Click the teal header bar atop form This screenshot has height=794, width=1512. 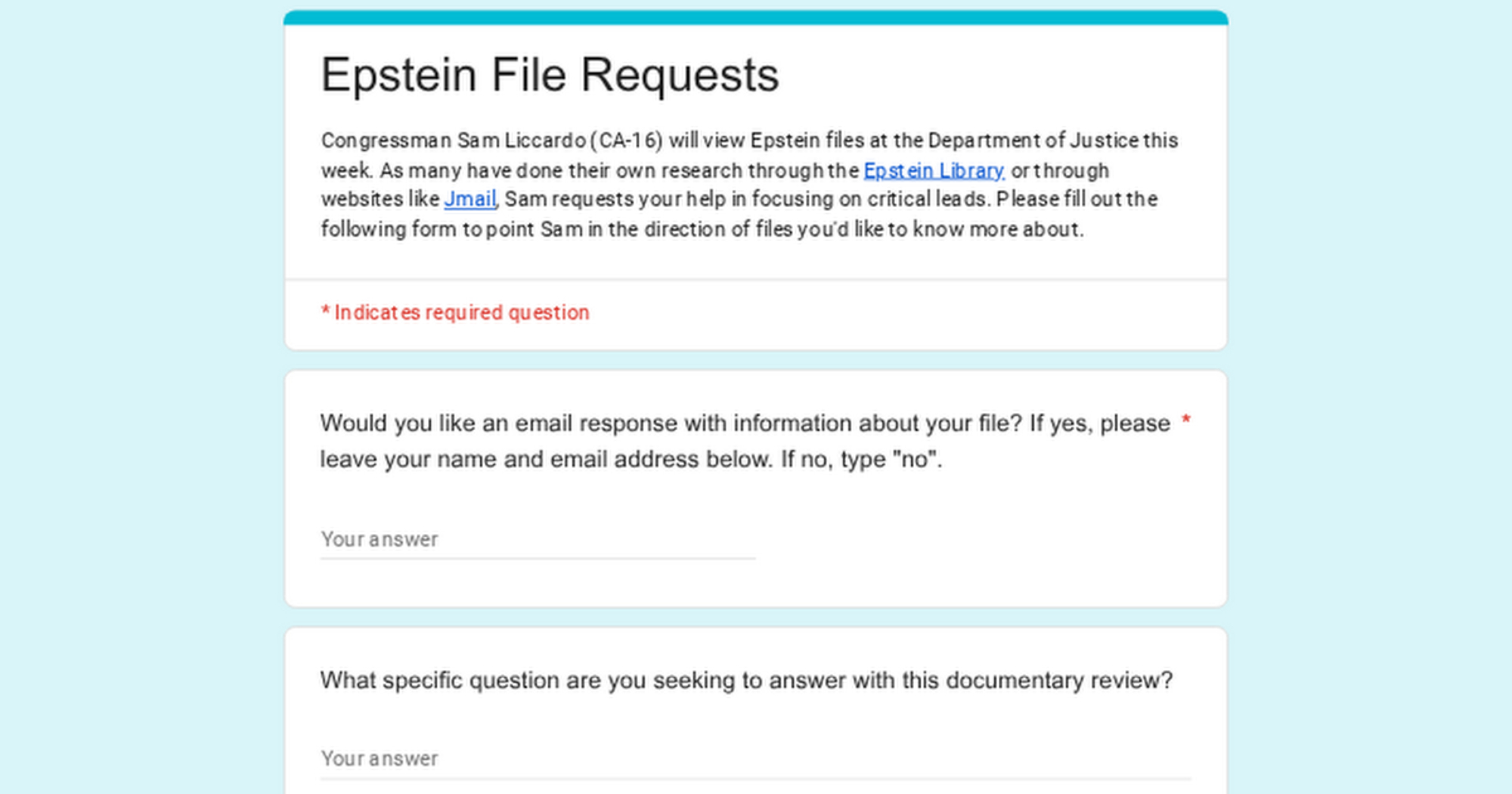pyautogui.click(x=754, y=17)
